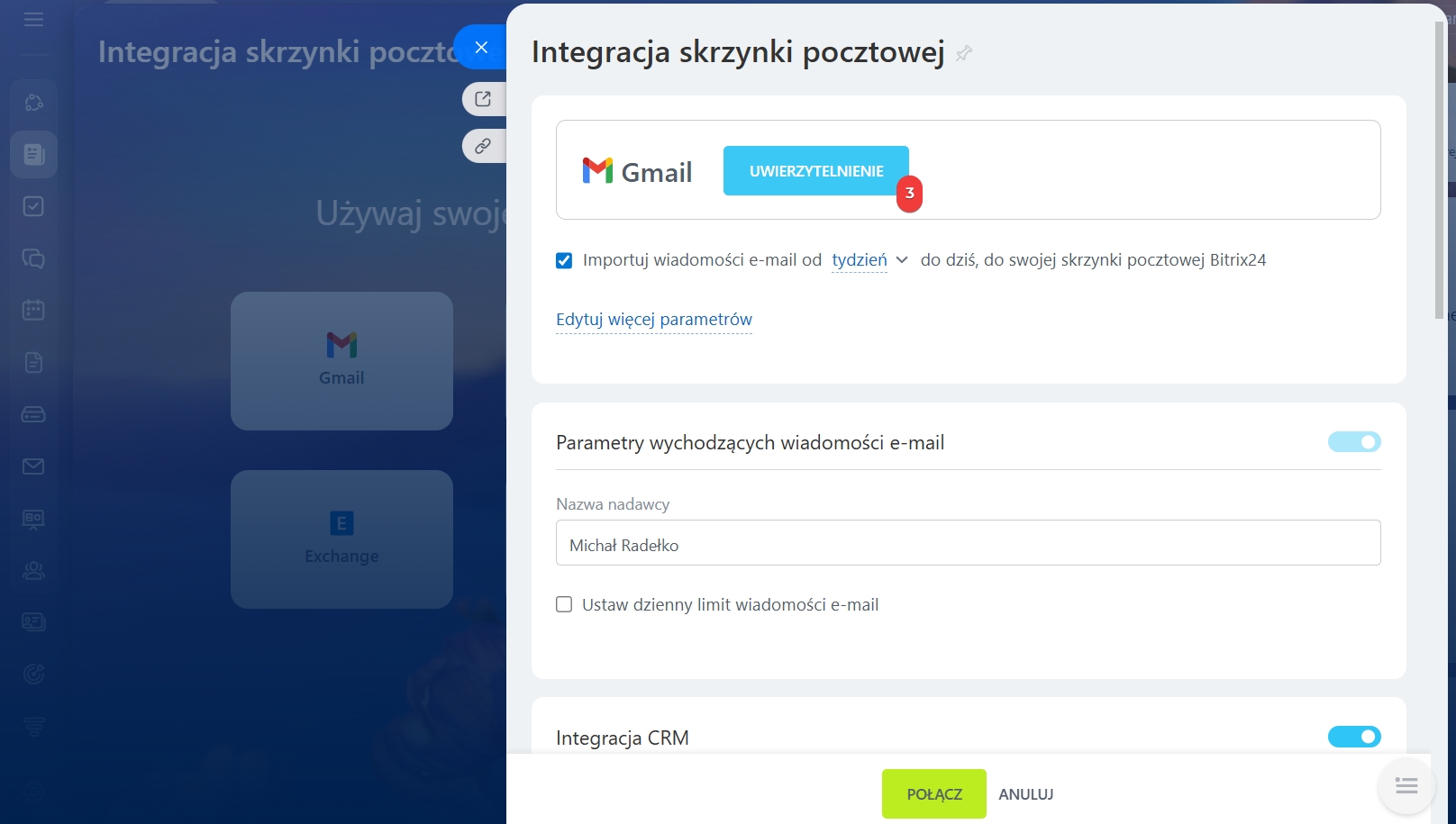Click the Nazwa nadawcy input field

(969, 543)
